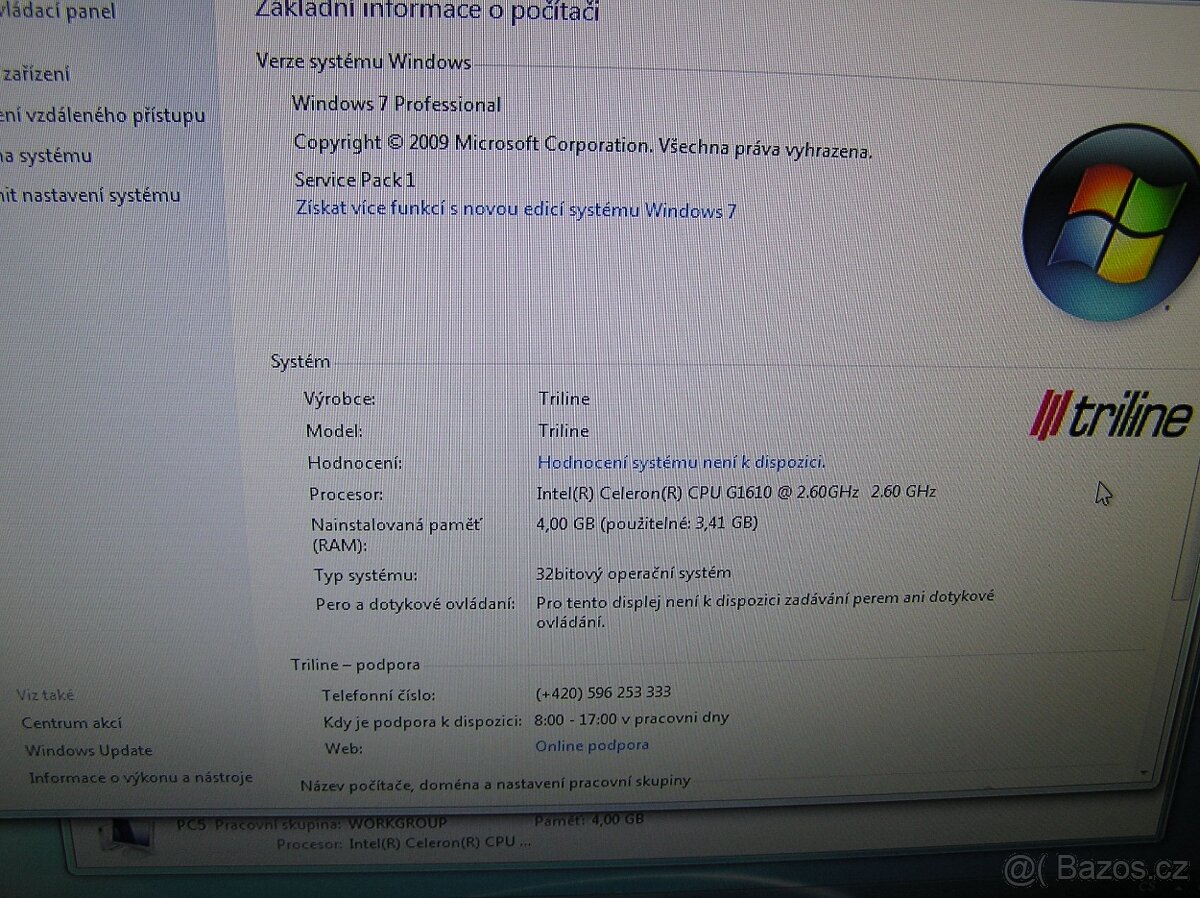
Task: Click the scroll down arrow of System panel
Action: (1146, 772)
